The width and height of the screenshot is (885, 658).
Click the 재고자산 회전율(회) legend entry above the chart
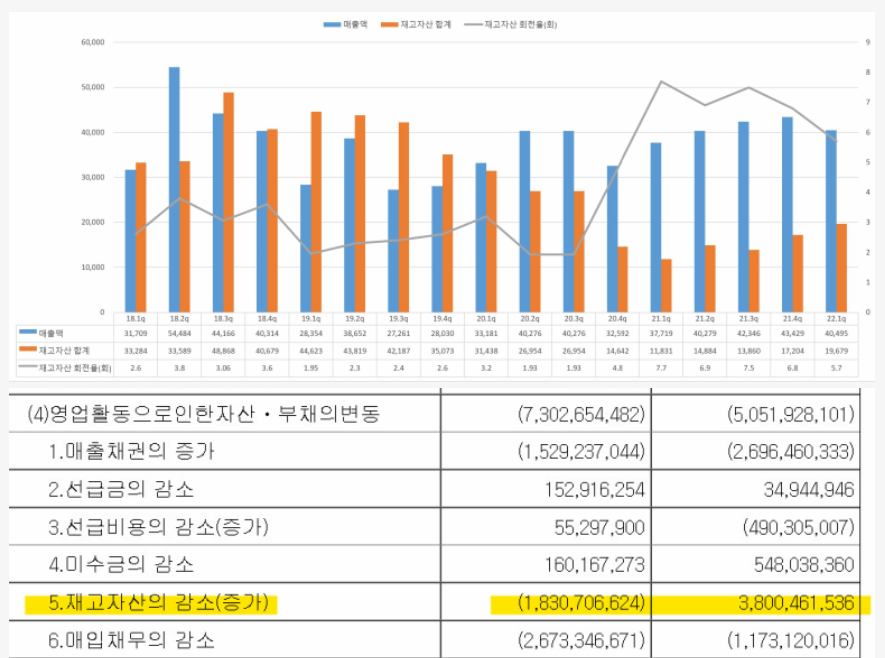[510, 24]
